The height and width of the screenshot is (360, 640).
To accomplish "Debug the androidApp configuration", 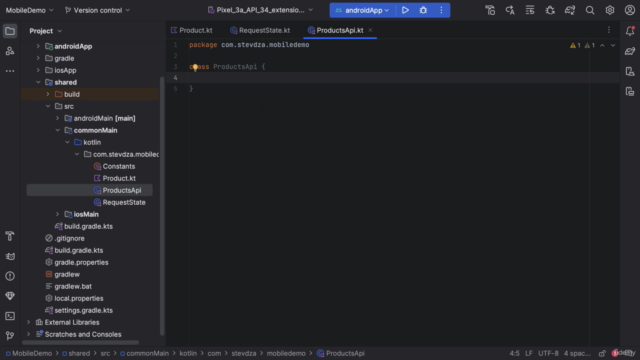I will click(x=423, y=10).
